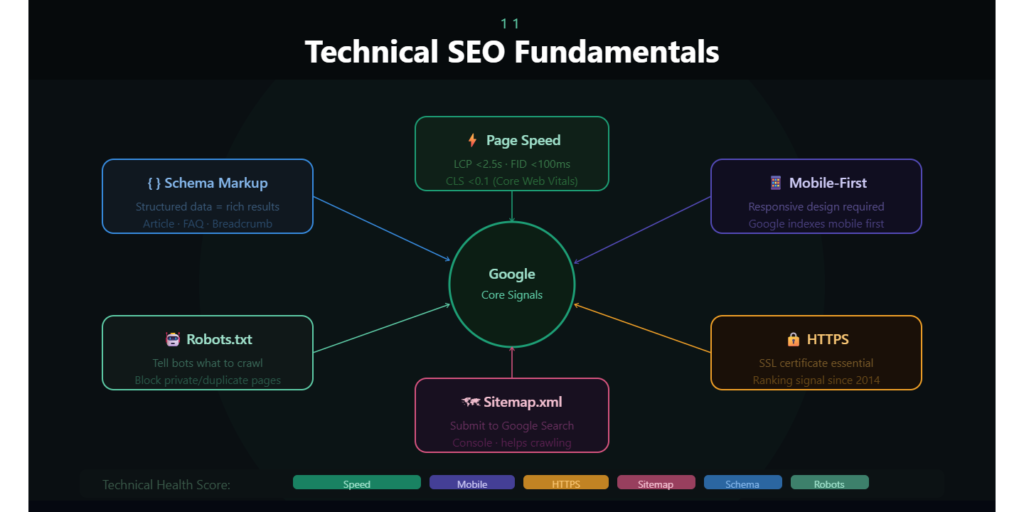This screenshot has height=512, width=1024.
Task: Click the purple Mobile score bar
Action: point(472,483)
